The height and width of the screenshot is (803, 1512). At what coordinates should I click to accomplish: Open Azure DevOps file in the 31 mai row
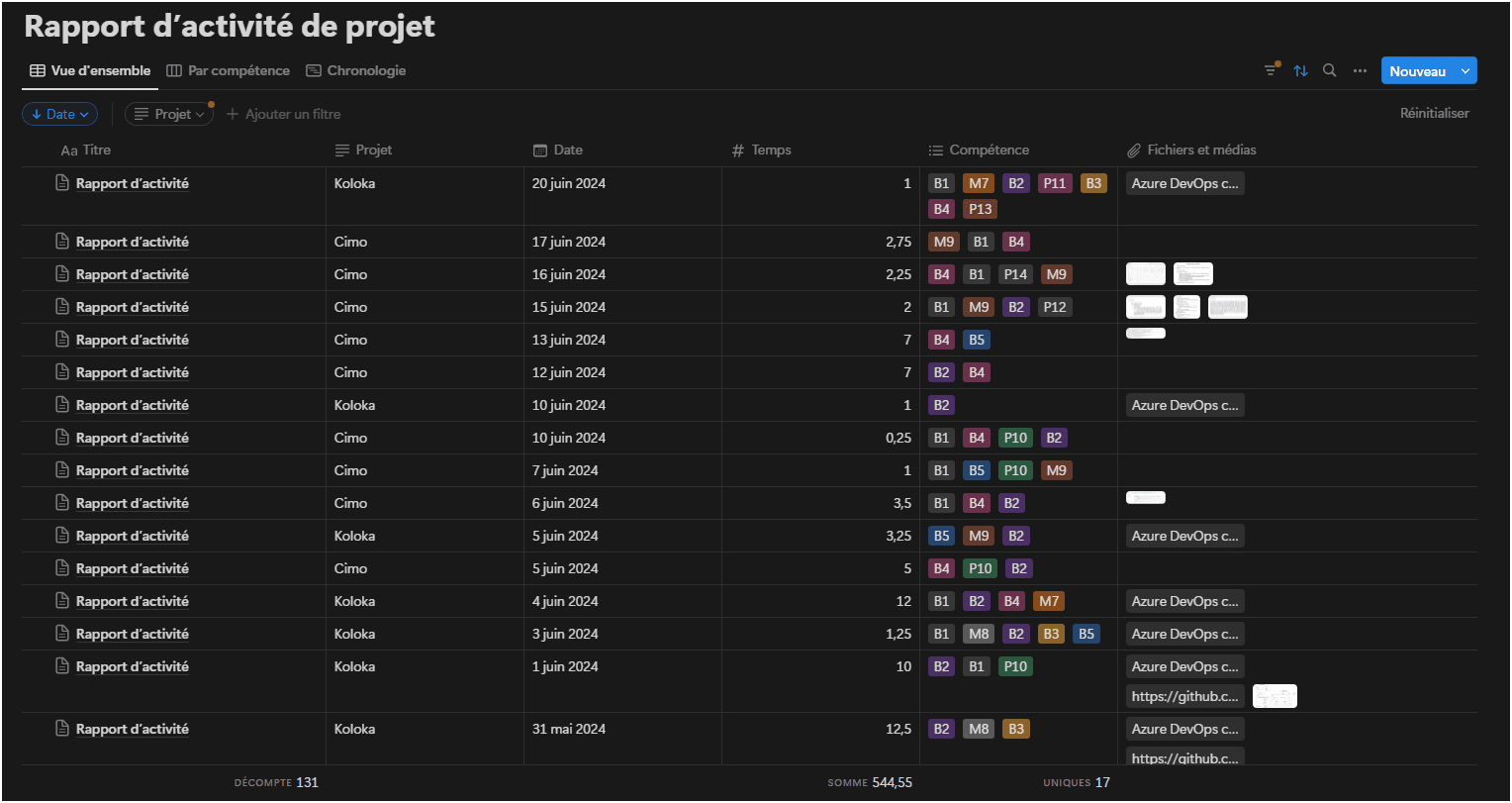coord(1184,729)
